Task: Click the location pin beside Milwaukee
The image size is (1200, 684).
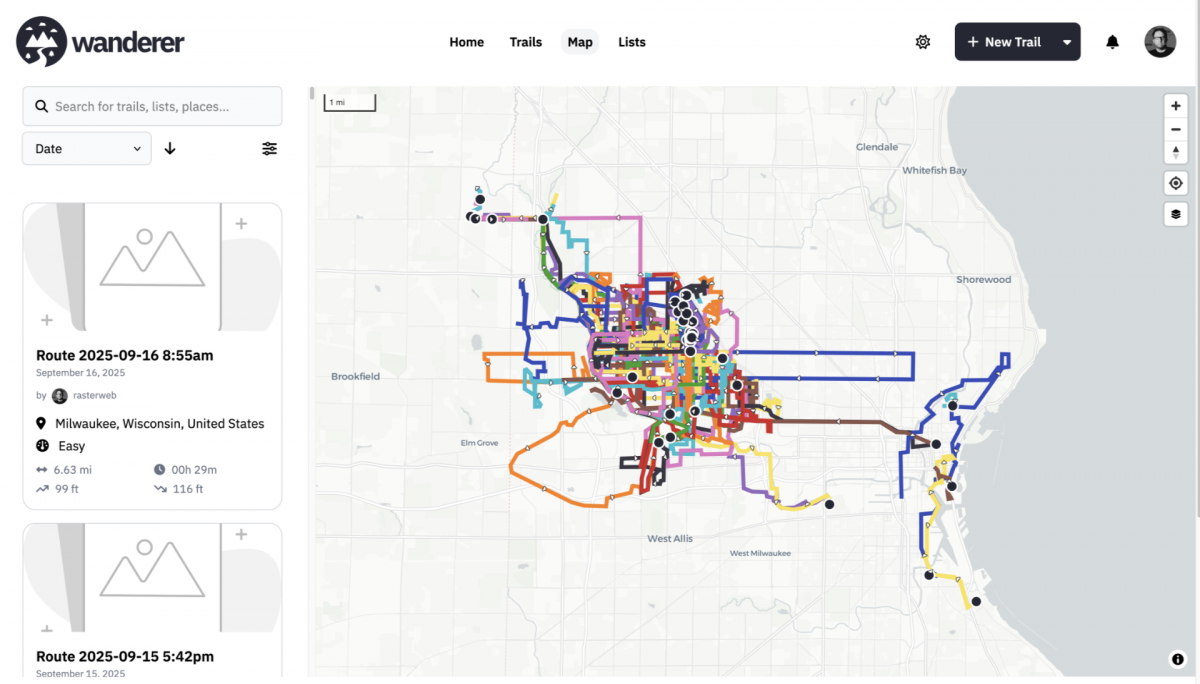Action: [42, 424]
